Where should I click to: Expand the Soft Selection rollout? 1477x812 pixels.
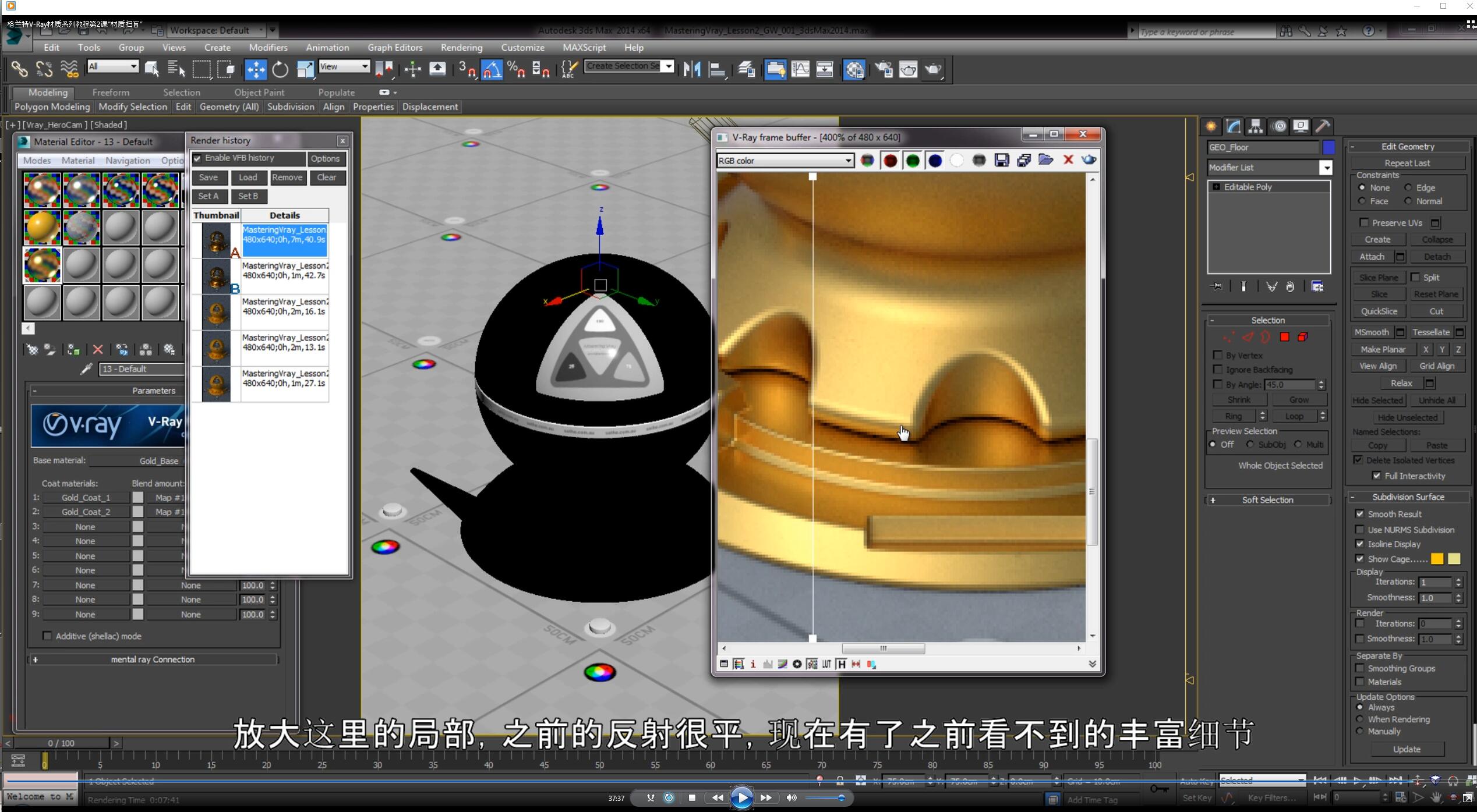pos(1268,500)
